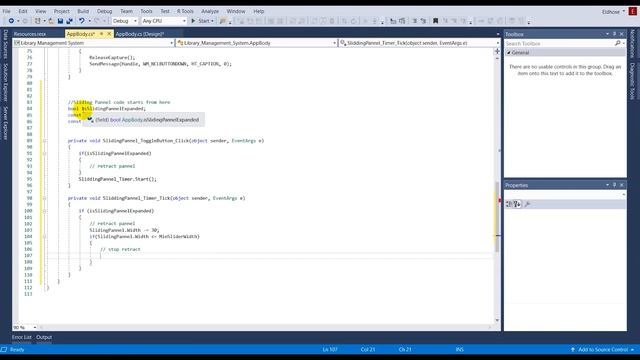Click the // stop retract comment line
The width and height of the screenshot is (640, 360).
click(x=120, y=249)
